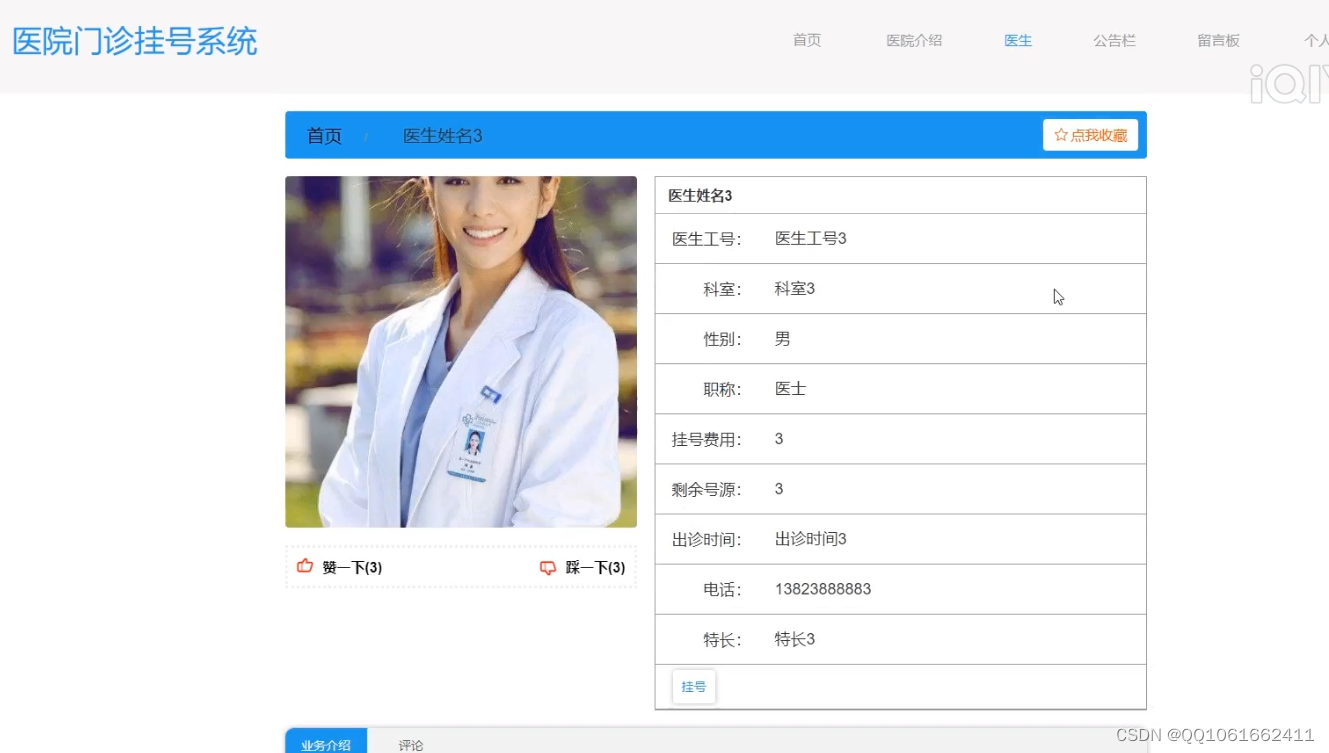The image size is (1329, 753).
Task: Click the 点我收藏 favorite button
Action: tap(1090, 135)
